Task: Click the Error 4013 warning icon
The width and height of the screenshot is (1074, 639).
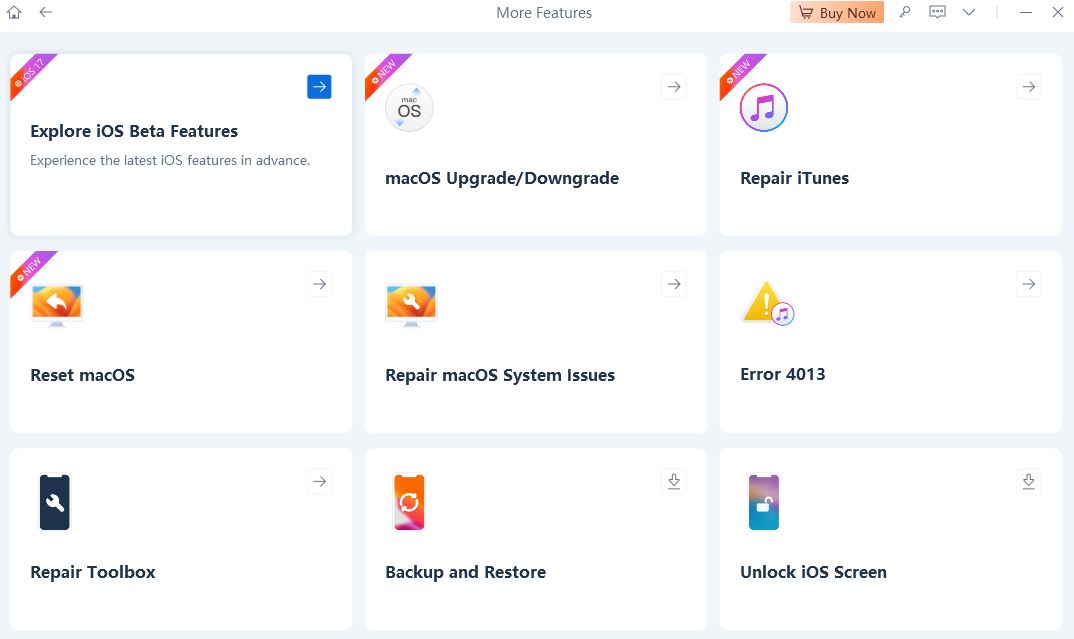Action: coord(768,303)
